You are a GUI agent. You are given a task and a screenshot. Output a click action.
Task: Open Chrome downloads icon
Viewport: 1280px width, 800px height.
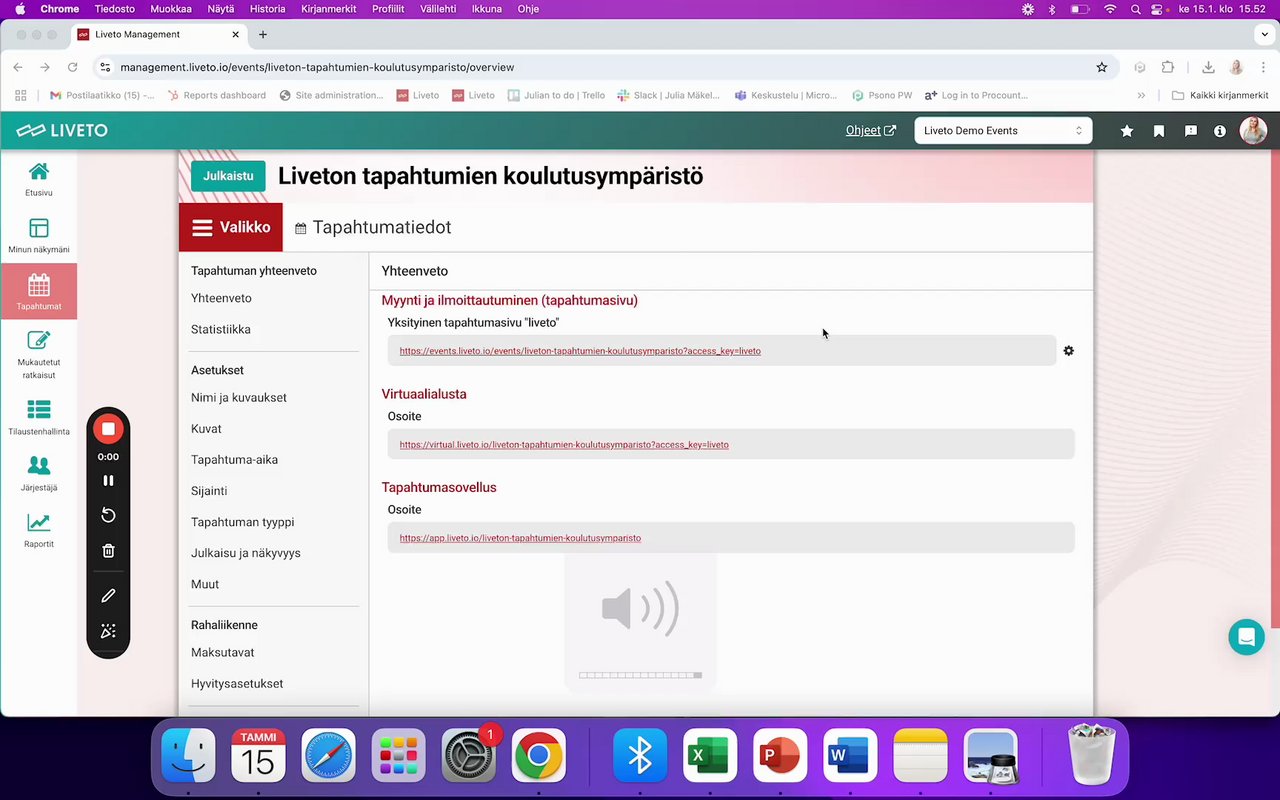coord(1208,67)
